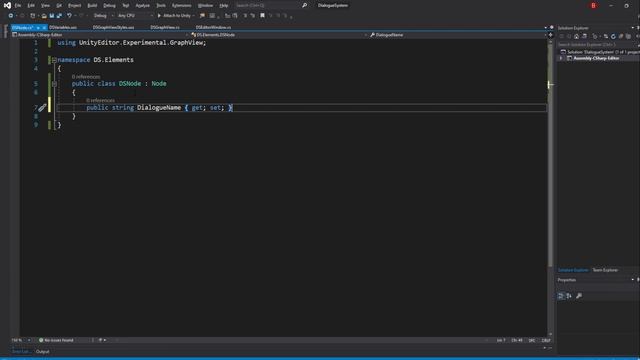
Task: Click the Home icon in Solution Explorer
Action: tap(576, 36)
